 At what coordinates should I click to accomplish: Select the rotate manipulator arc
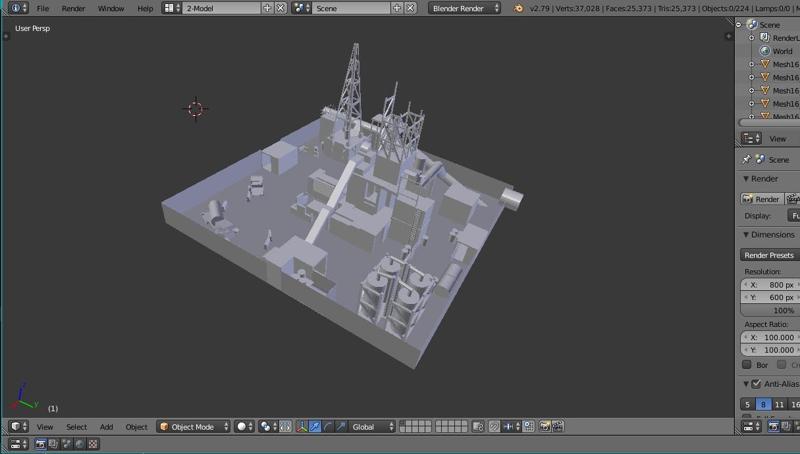[328, 426]
